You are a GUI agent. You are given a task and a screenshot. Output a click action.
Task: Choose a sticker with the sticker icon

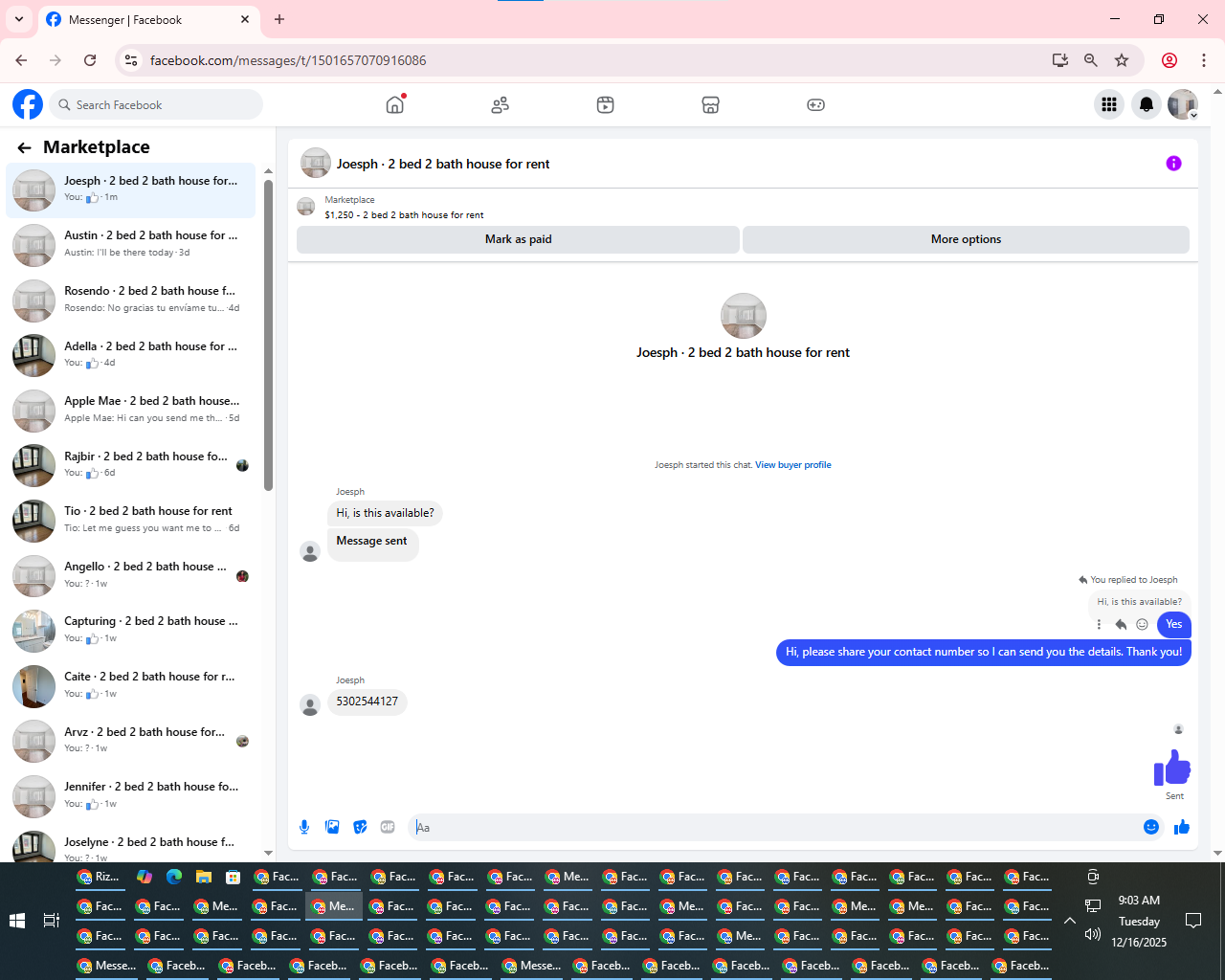pos(360,827)
